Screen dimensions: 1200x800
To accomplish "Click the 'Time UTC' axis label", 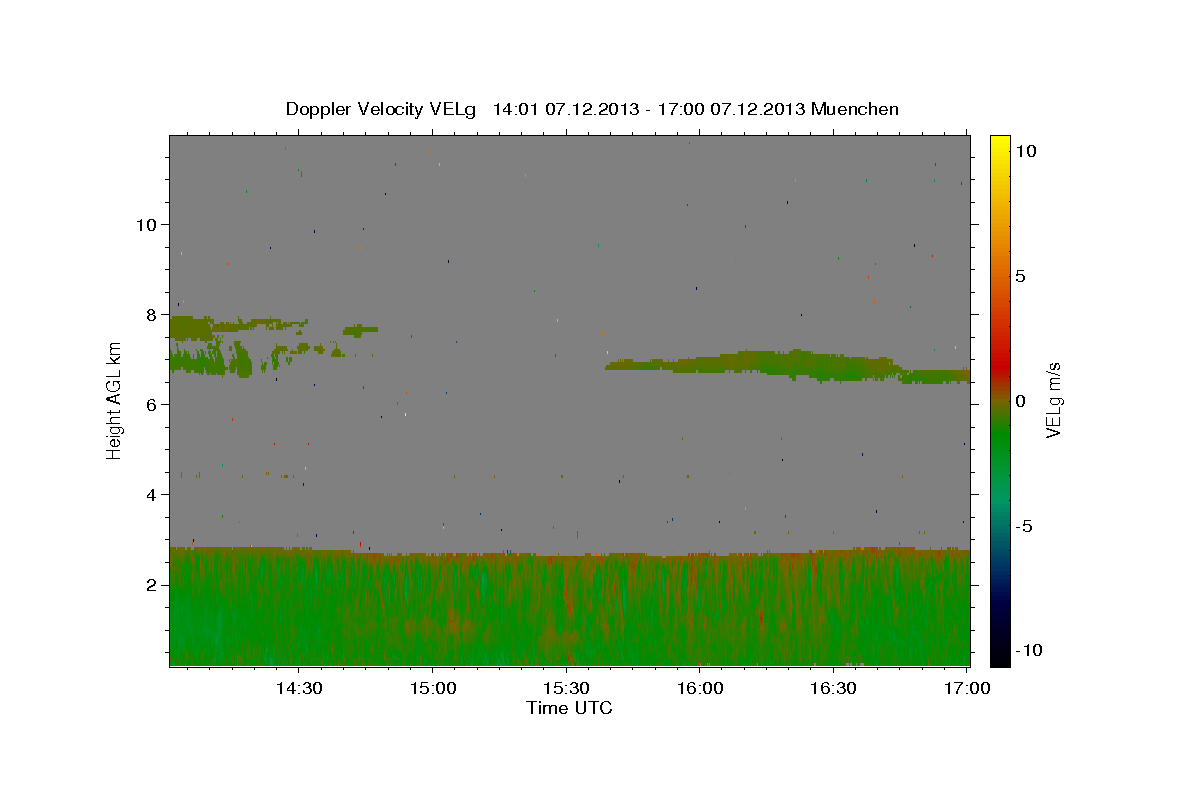I will click(x=569, y=708).
